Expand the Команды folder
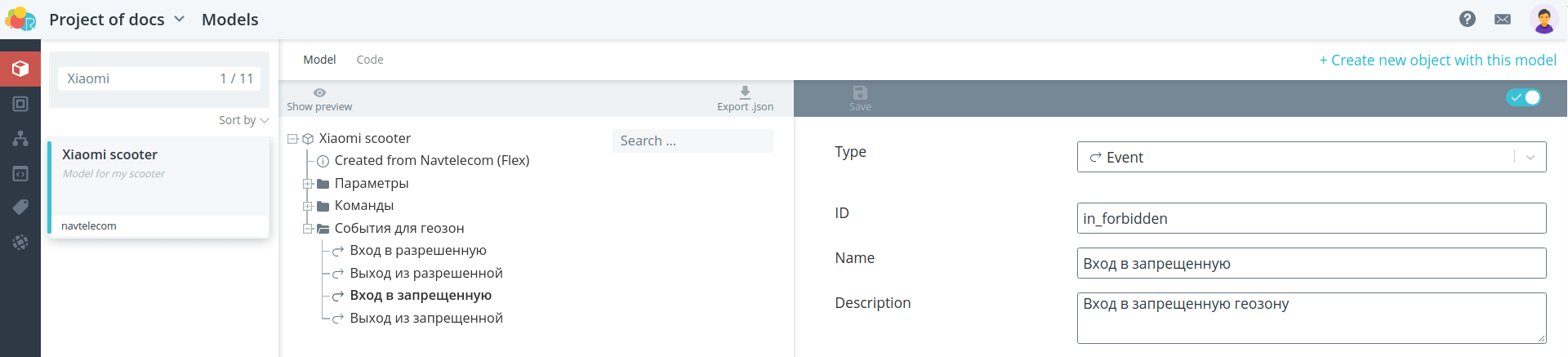Viewport: 1568px width, 357px height. tap(308, 206)
